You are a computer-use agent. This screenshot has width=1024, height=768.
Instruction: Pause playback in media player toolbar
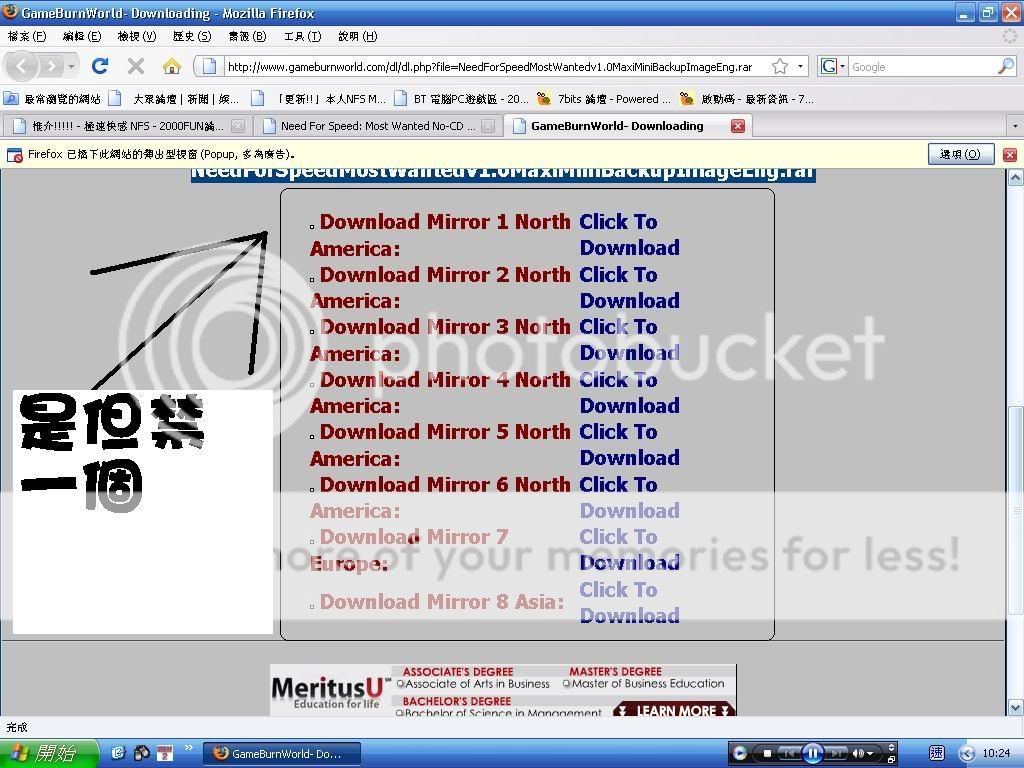(x=812, y=753)
